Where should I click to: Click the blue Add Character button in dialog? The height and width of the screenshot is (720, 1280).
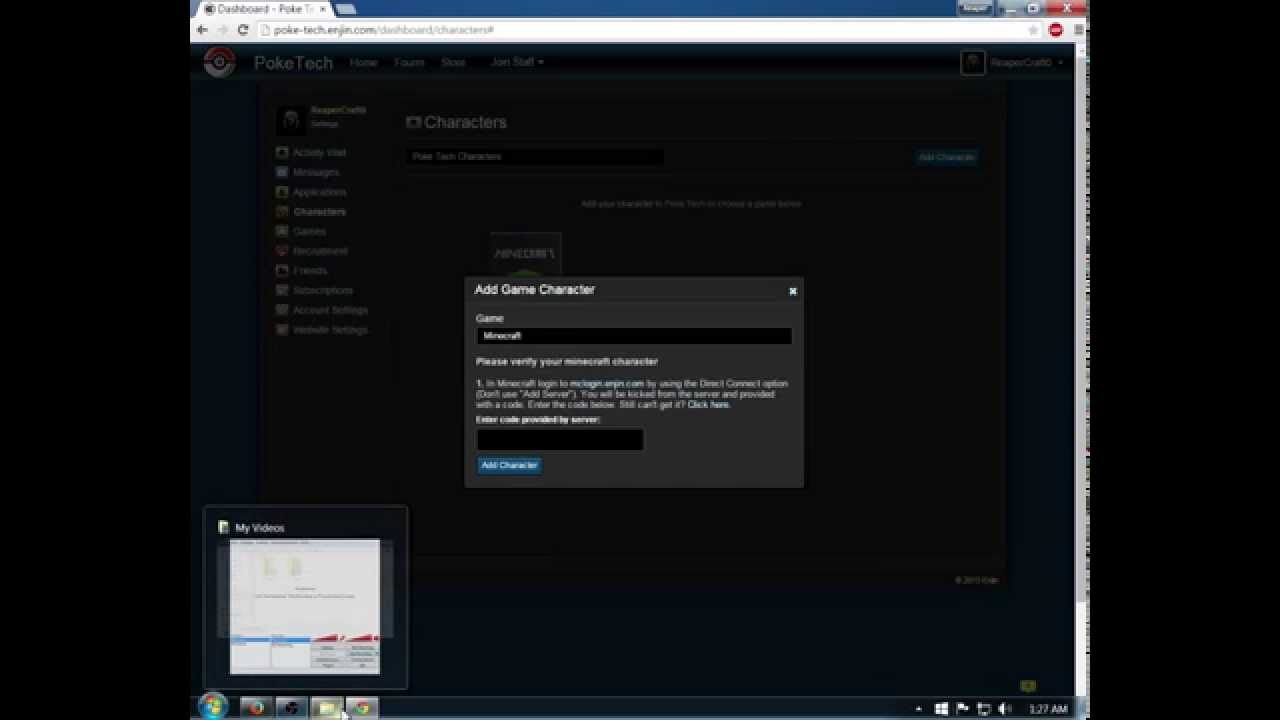(509, 465)
